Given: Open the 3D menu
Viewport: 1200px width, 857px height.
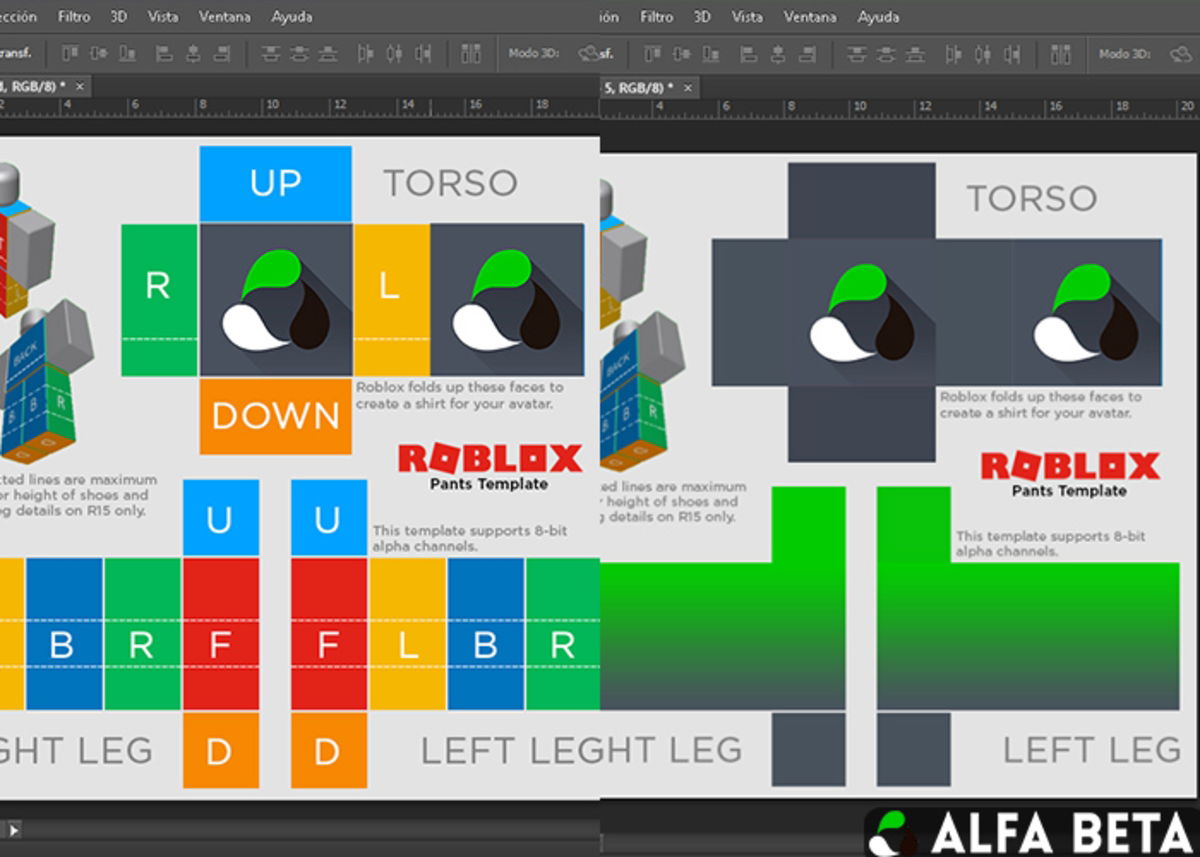Looking at the screenshot, I should point(117,16).
